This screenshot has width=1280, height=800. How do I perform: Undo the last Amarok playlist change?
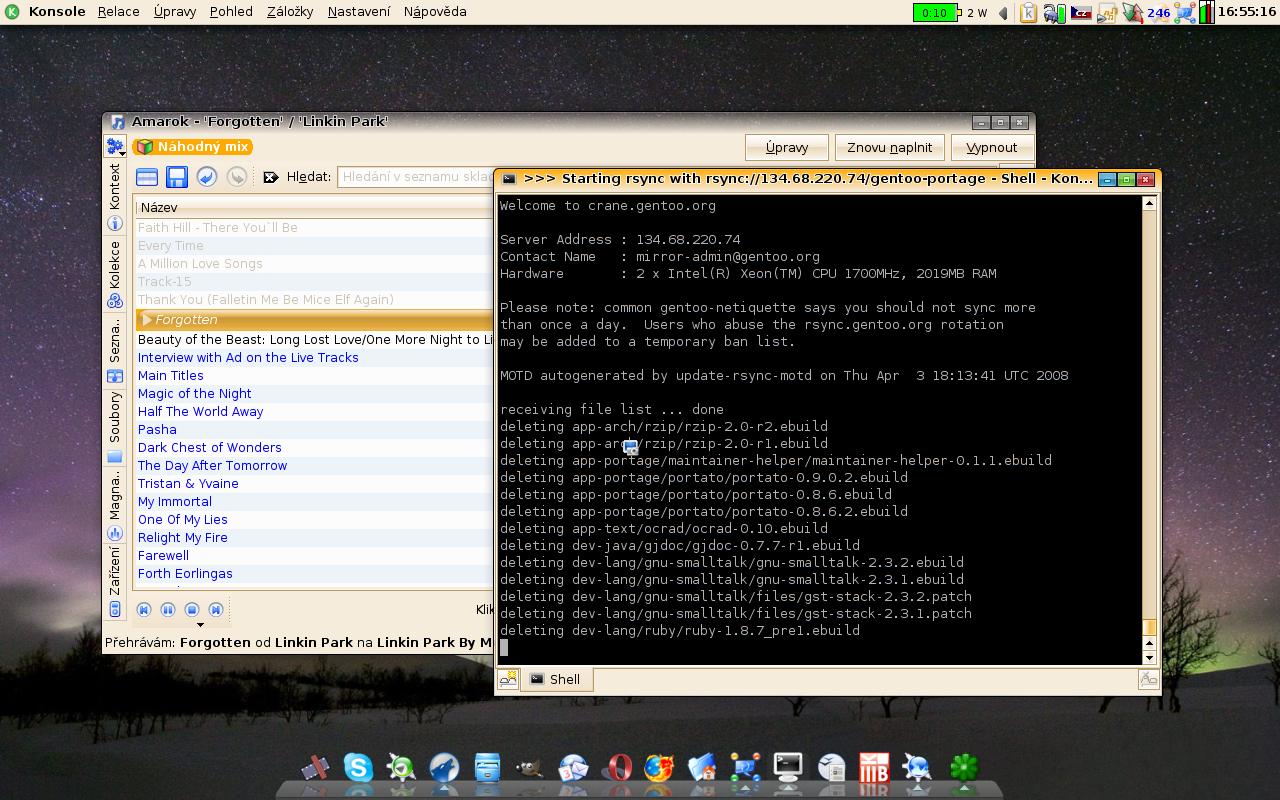(207, 177)
